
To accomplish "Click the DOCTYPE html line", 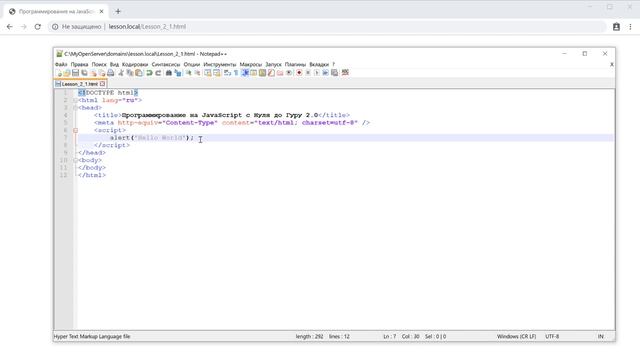I will pyautogui.click(x=108, y=93).
